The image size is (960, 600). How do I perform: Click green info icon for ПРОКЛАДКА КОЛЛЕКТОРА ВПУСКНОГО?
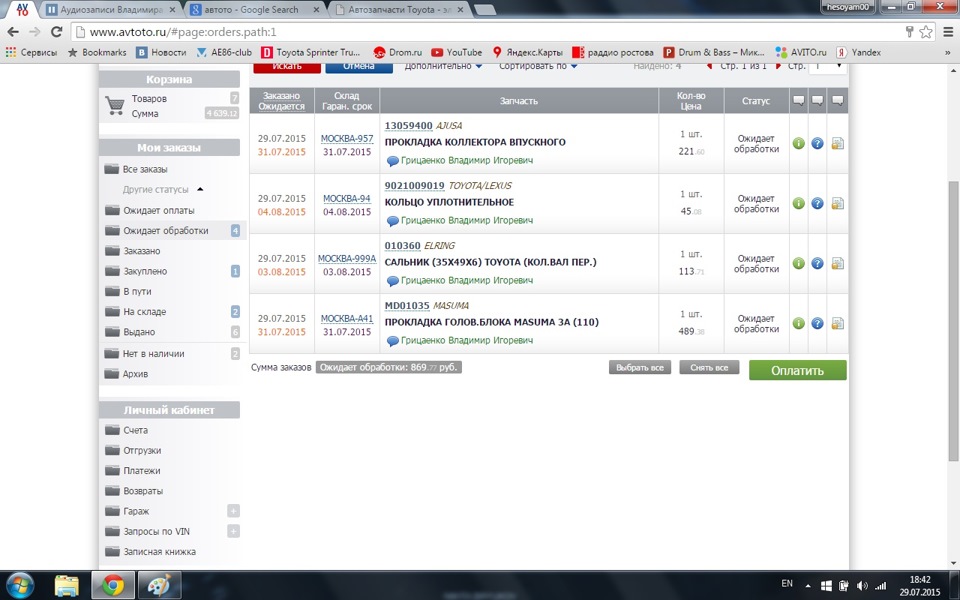798,143
